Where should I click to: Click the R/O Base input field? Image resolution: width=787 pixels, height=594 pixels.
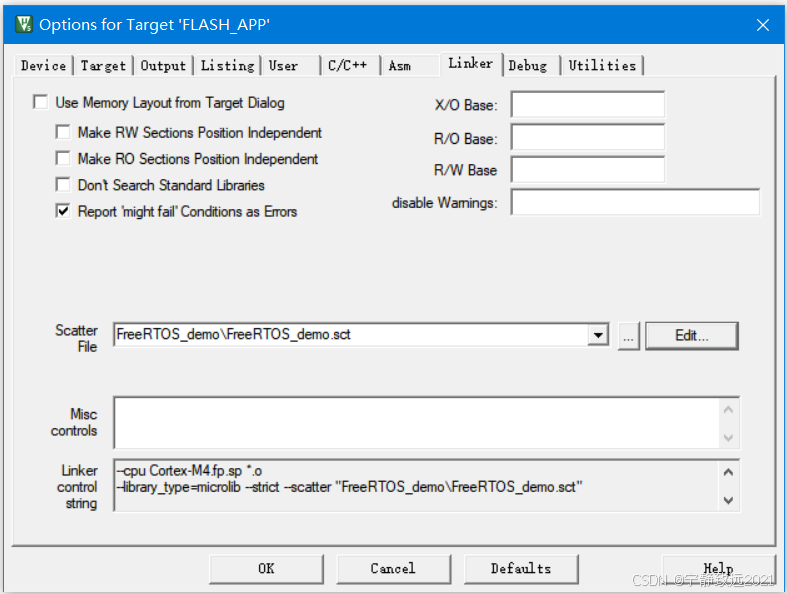(588, 137)
